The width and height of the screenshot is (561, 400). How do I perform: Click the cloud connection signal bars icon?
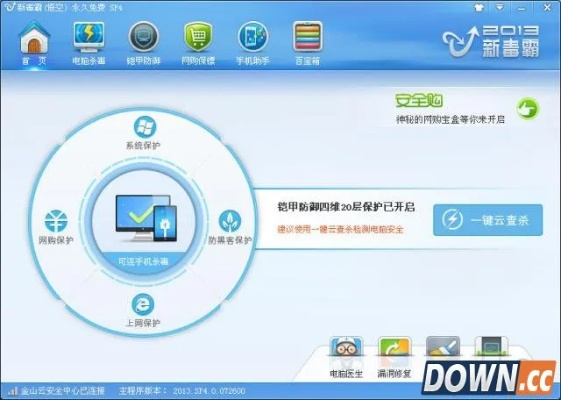tap(12, 391)
